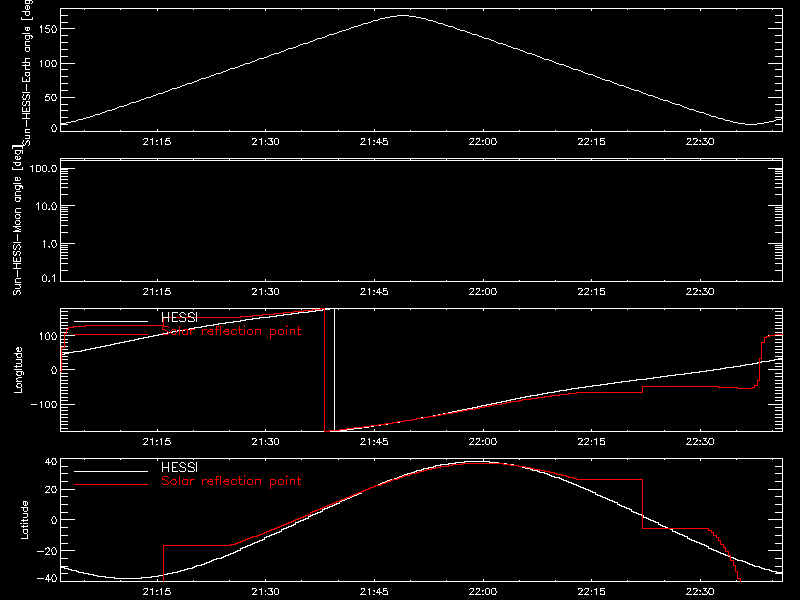
Task: Click white HESSI legend line in Latitude panel
Action: [x=111, y=471]
